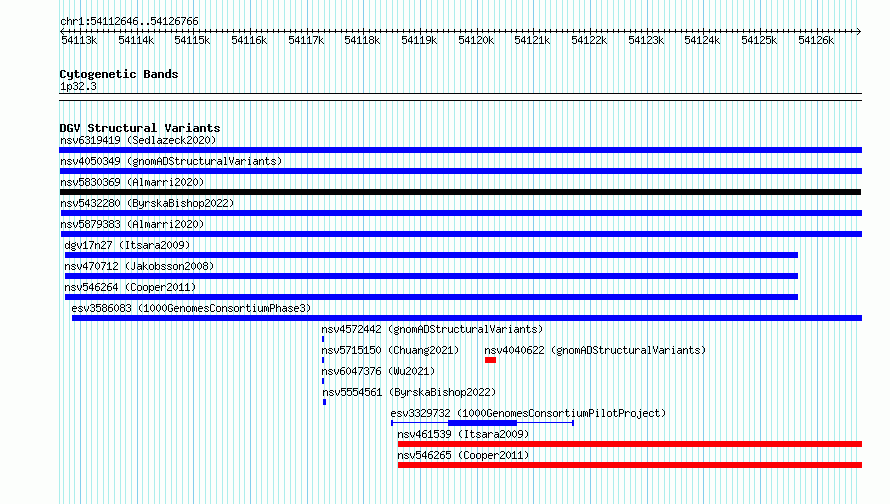This screenshot has height=504, width=890.
Task: Click the DGV Structural Variants track title
Action: pos(140,128)
